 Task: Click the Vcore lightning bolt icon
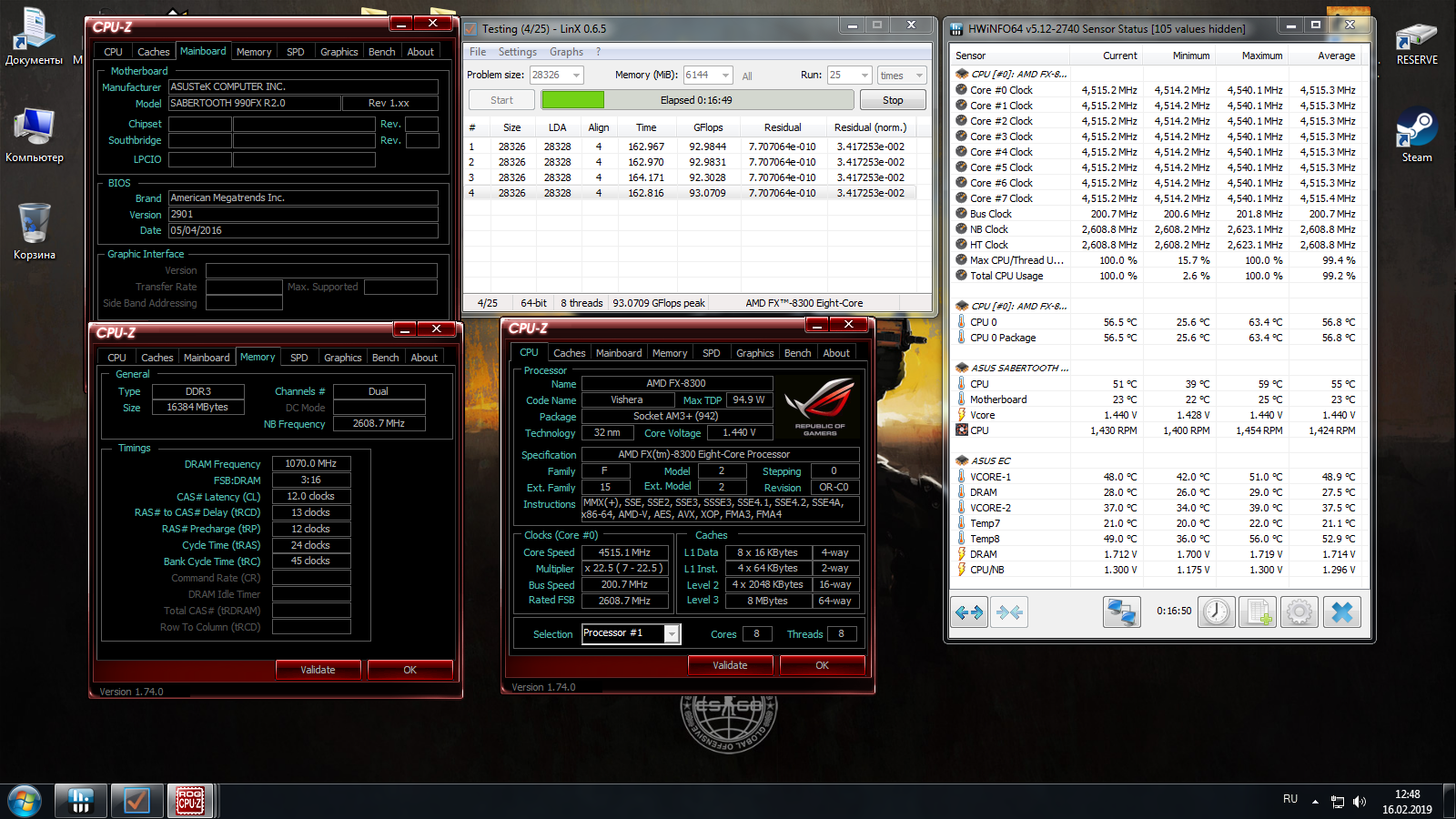pos(962,415)
